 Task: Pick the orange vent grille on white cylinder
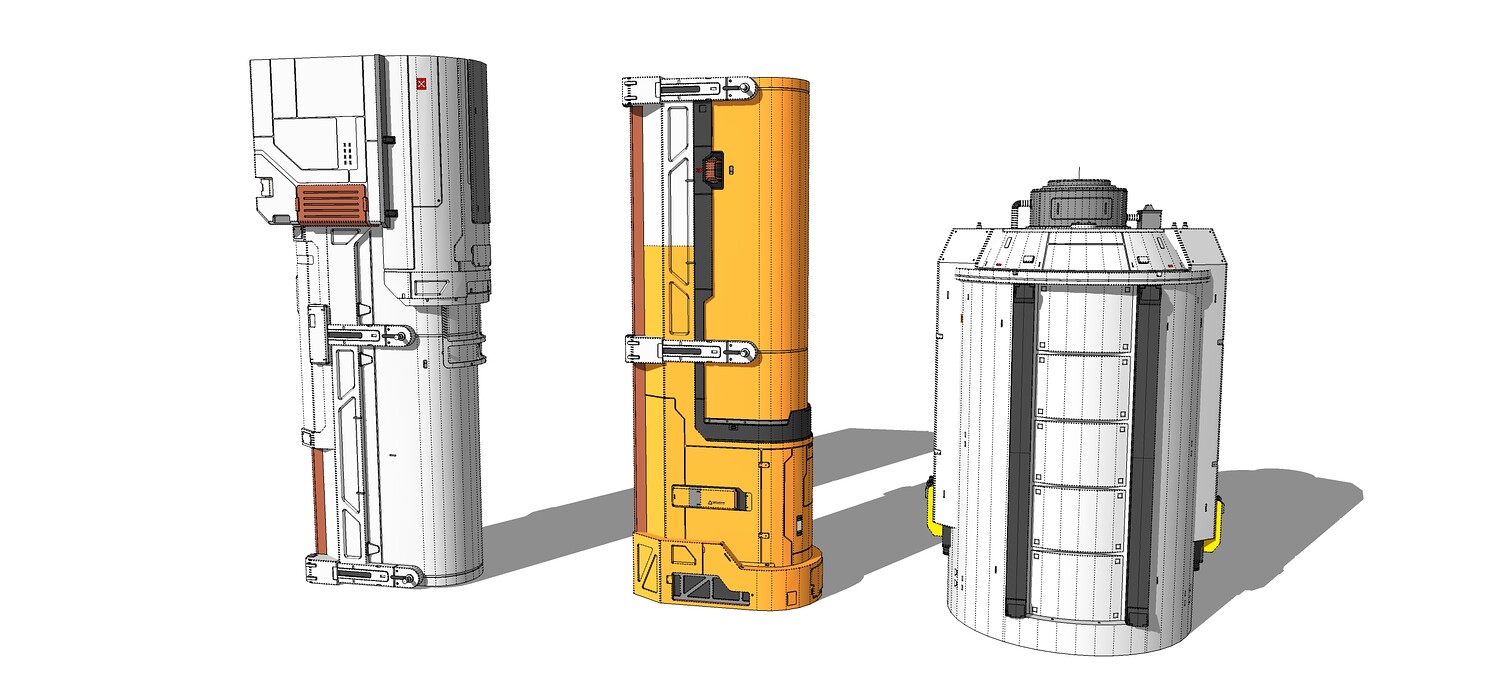333,204
